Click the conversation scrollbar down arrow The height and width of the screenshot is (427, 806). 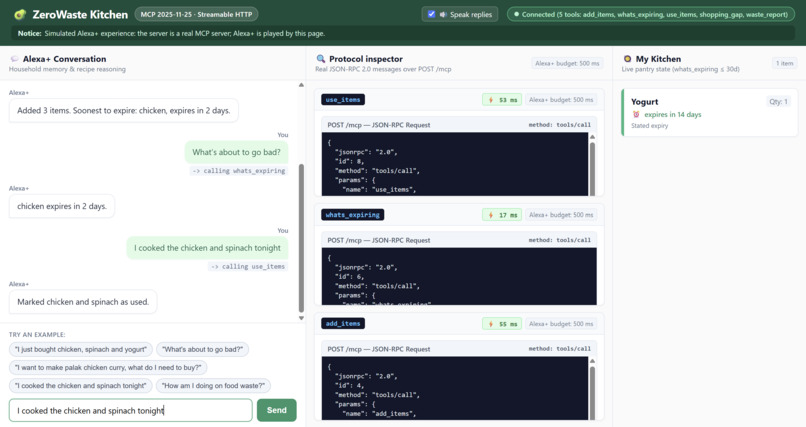[301, 318]
